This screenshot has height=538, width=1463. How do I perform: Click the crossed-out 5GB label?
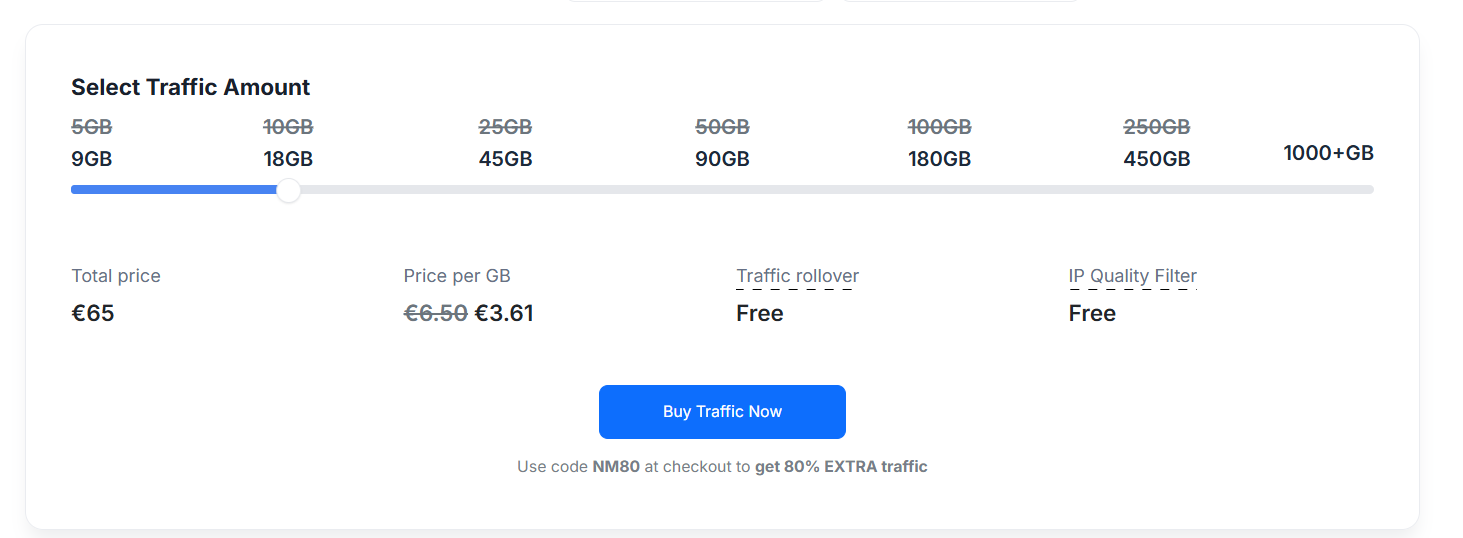coord(91,127)
